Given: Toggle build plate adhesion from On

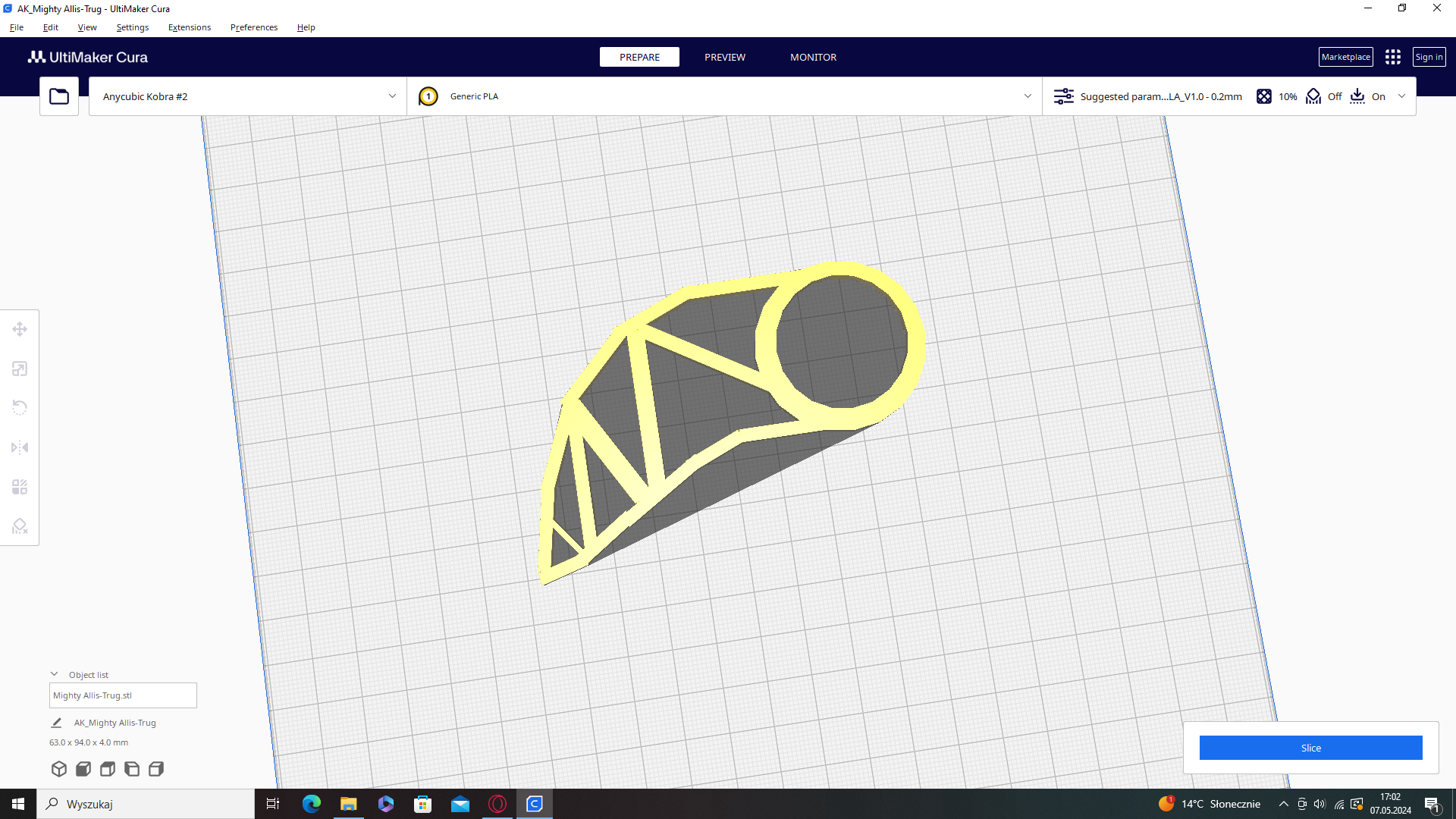Looking at the screenshot, I should point(1368,96).
